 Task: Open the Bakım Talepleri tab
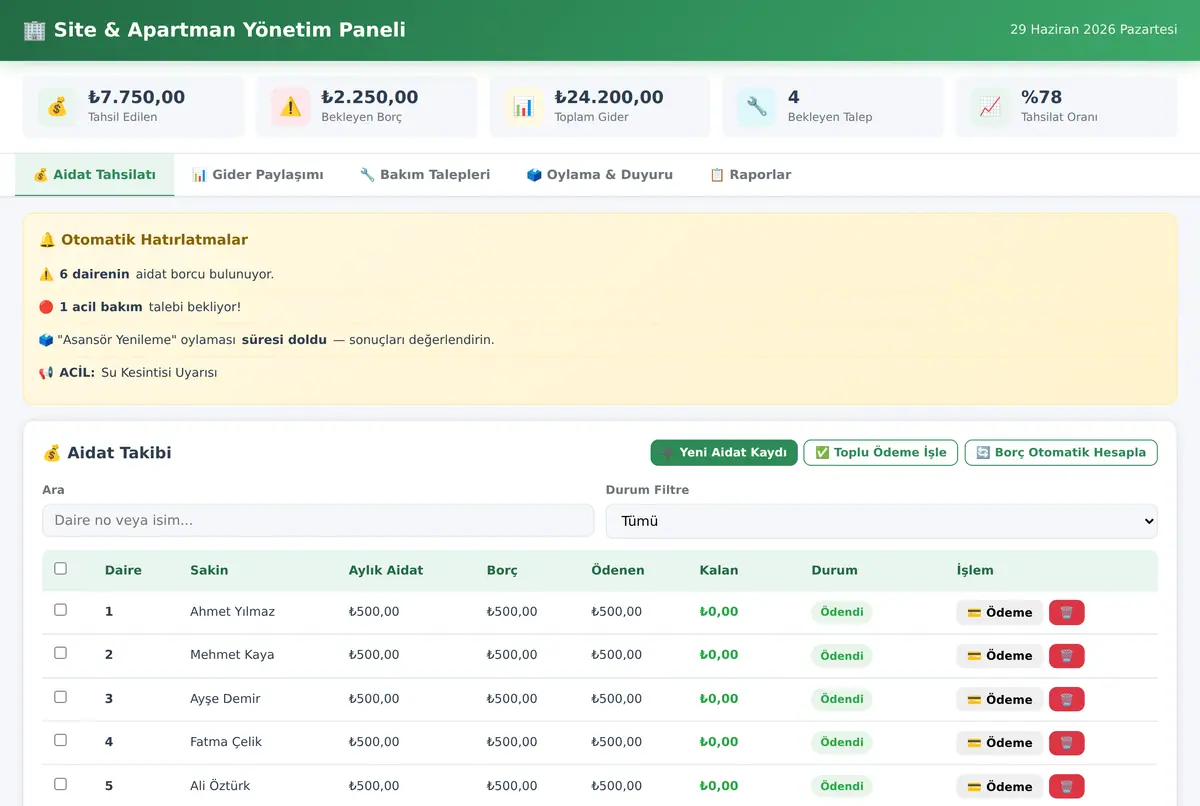pos(425,174)
